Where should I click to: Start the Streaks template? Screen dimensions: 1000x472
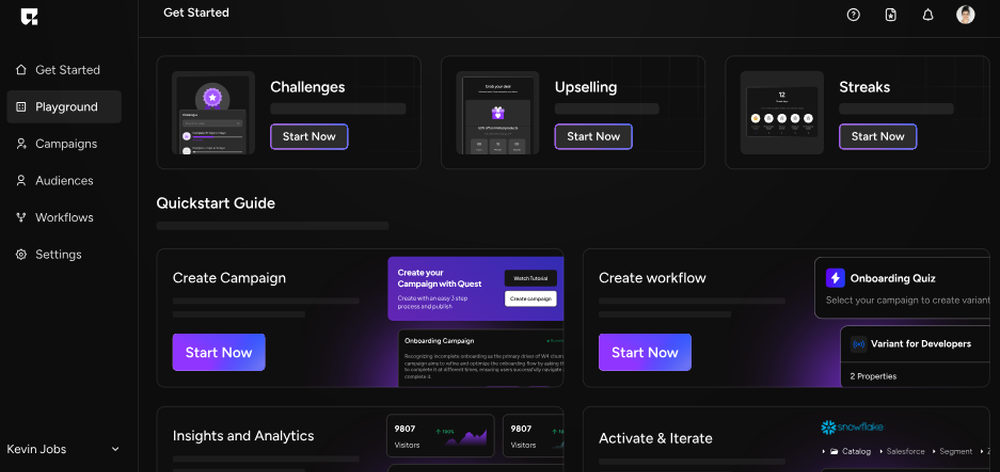(x=878, y=136)
